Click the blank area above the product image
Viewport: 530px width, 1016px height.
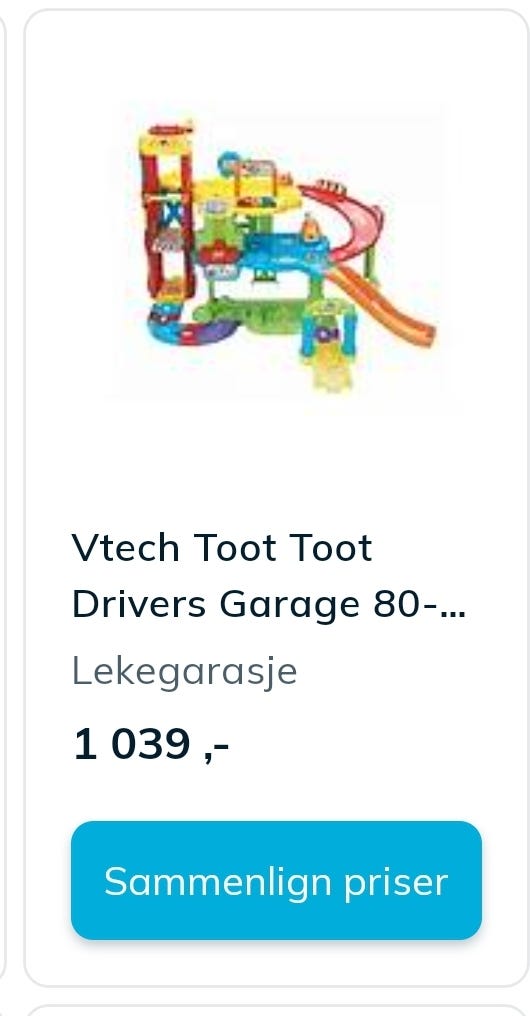(277, 56)
